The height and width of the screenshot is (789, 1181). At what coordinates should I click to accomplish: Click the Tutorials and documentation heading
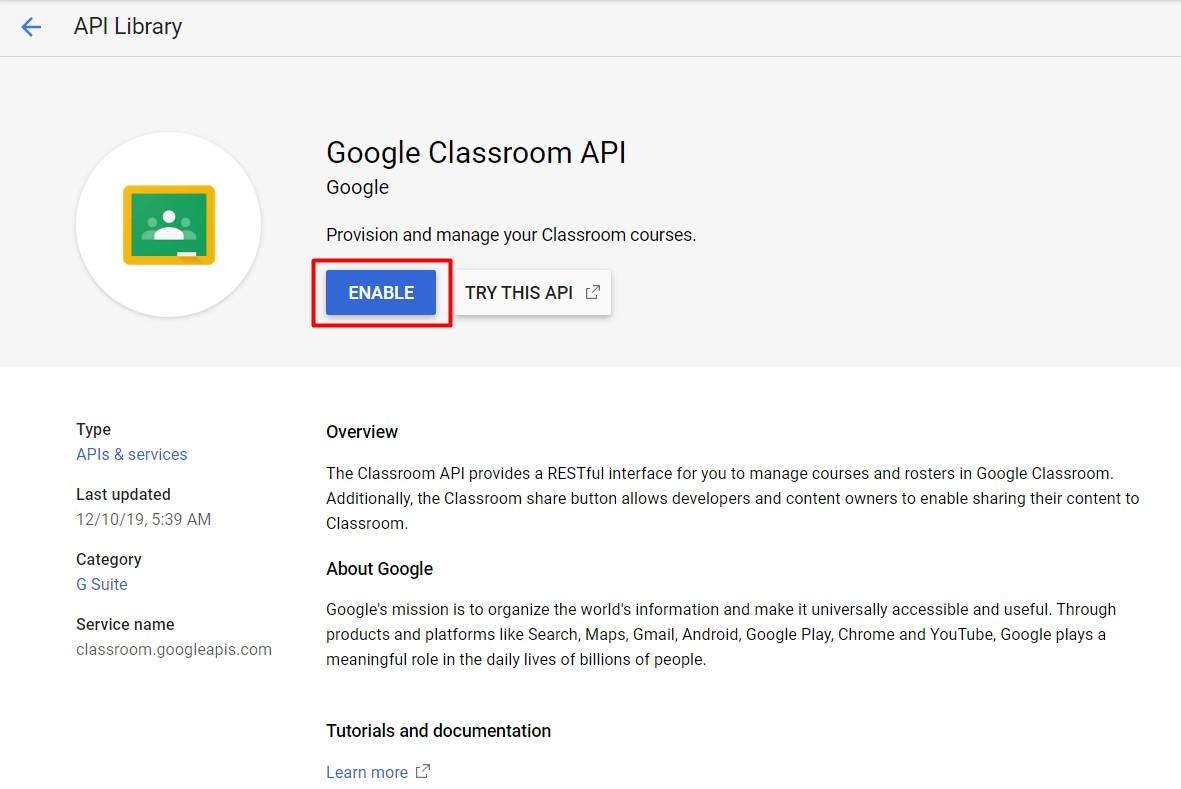coord(438,731)
